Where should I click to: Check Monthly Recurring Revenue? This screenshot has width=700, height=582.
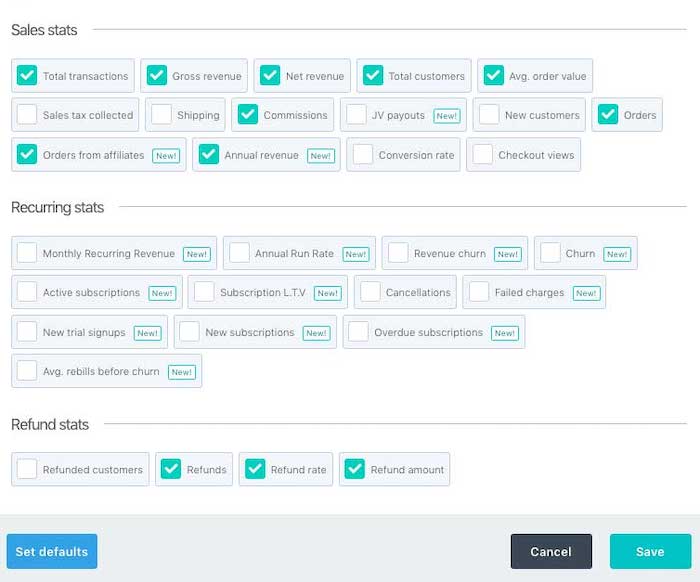27,253
